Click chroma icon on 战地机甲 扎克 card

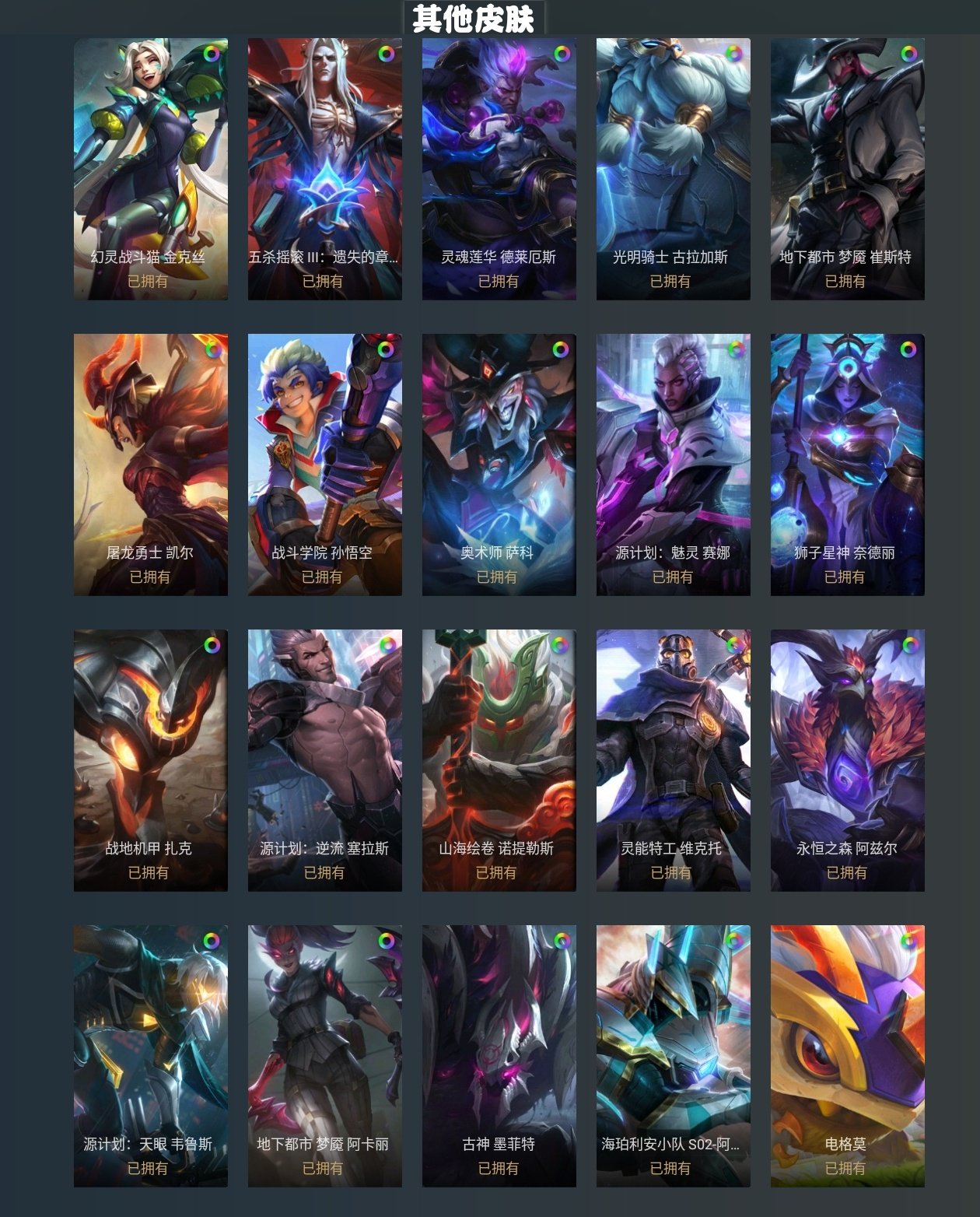click(212, 645)
